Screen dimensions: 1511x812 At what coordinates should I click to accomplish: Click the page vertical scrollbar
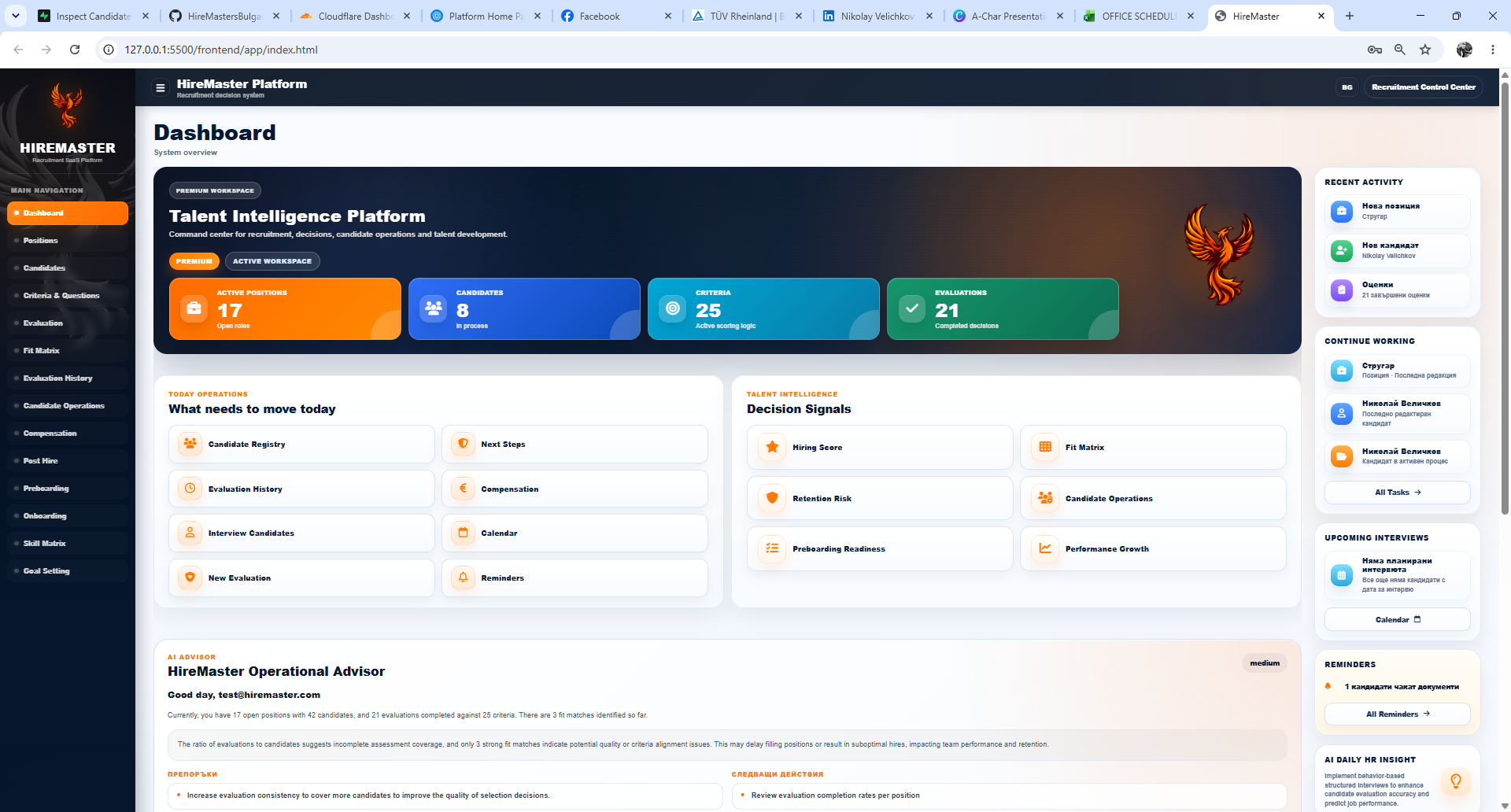pos(1505,299)
